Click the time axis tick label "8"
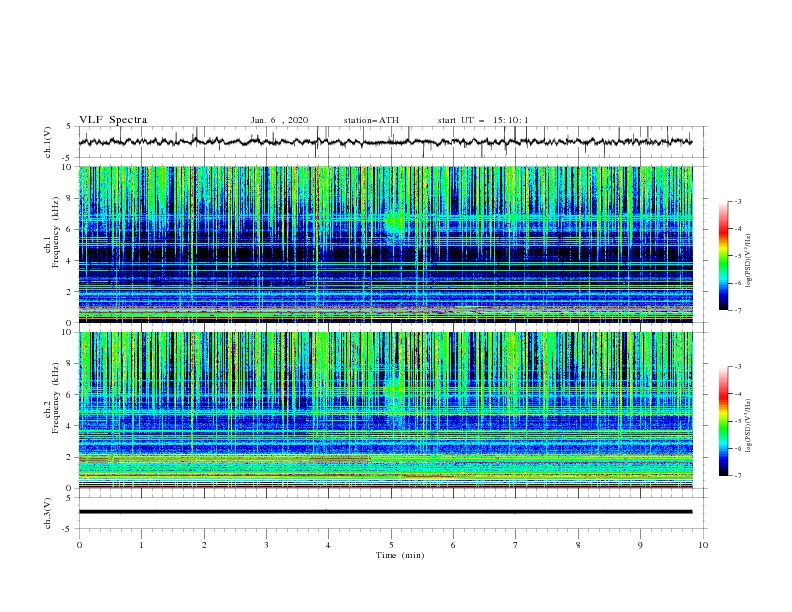 [x=578, y=545]
